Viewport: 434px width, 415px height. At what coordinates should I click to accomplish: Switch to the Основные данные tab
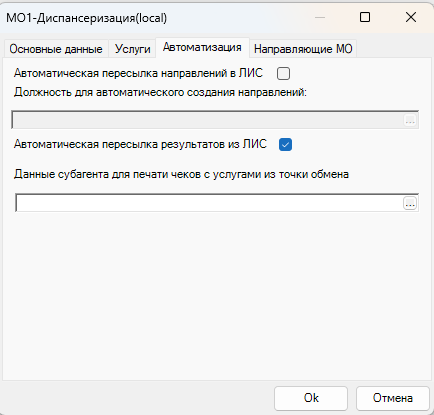[56, 49]
